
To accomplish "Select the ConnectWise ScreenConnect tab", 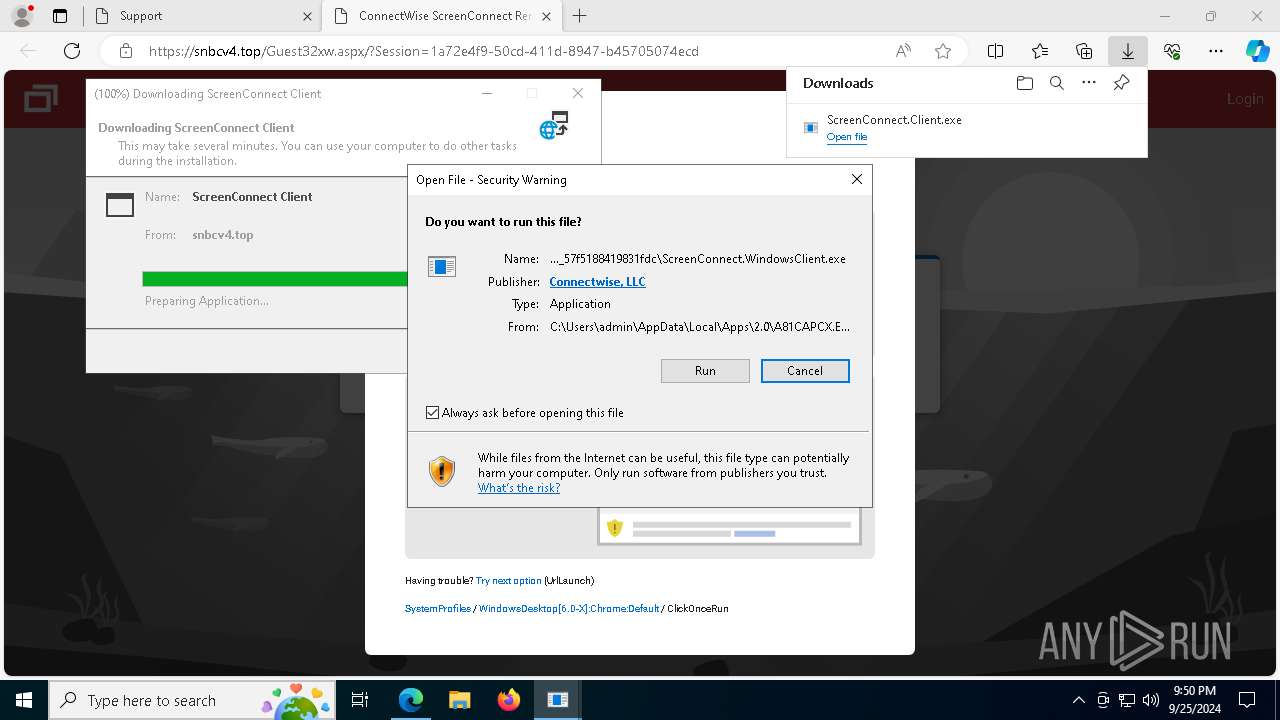I will 444,16.
